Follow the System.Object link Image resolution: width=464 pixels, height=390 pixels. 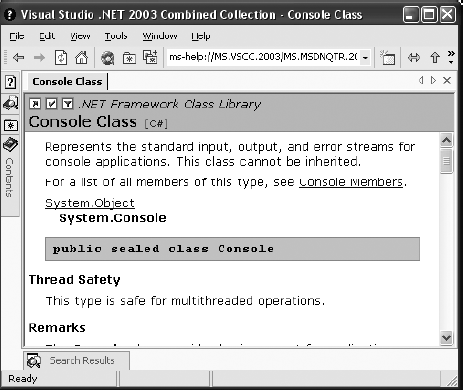(x=90, y=203)
